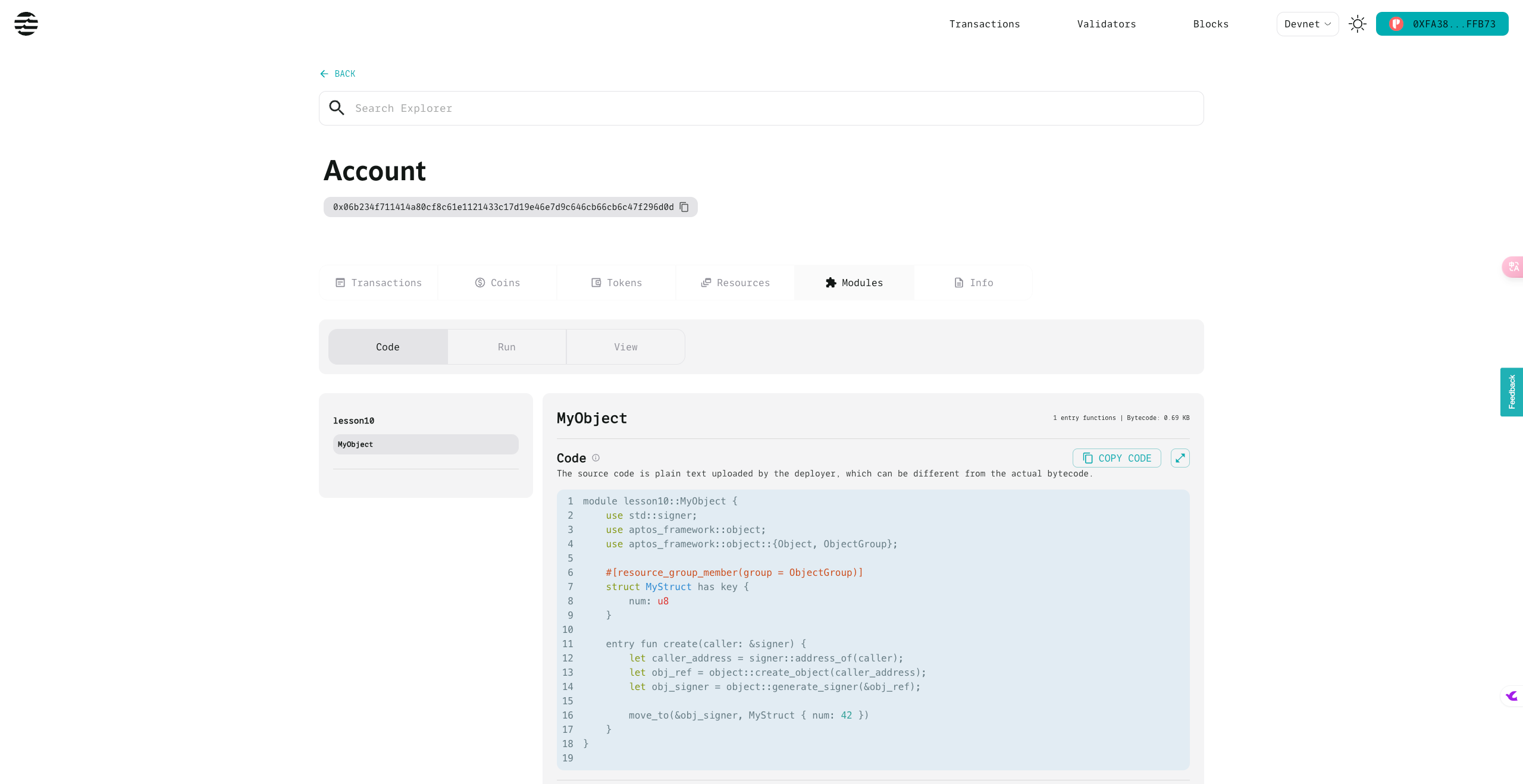The width and height of the screenshot is (1523, 784).
Task: Click the COPY CODE button
Action: 1117,458
